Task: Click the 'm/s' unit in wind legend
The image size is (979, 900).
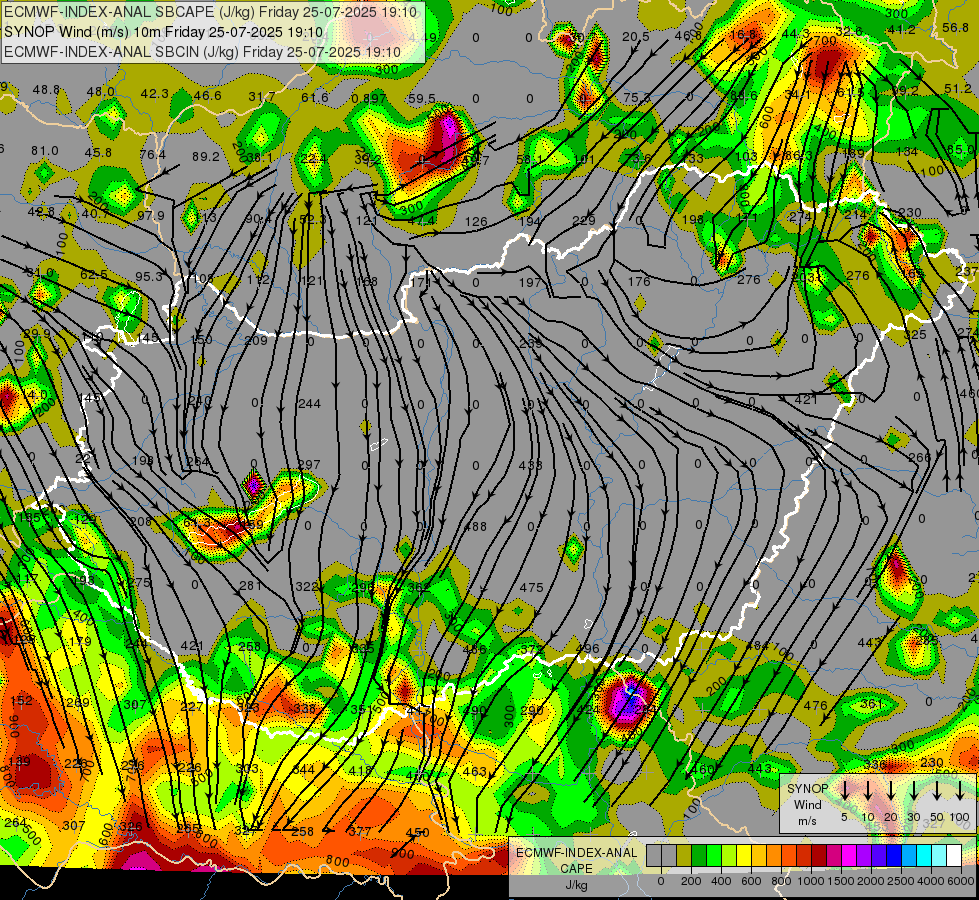Action: 807,821
